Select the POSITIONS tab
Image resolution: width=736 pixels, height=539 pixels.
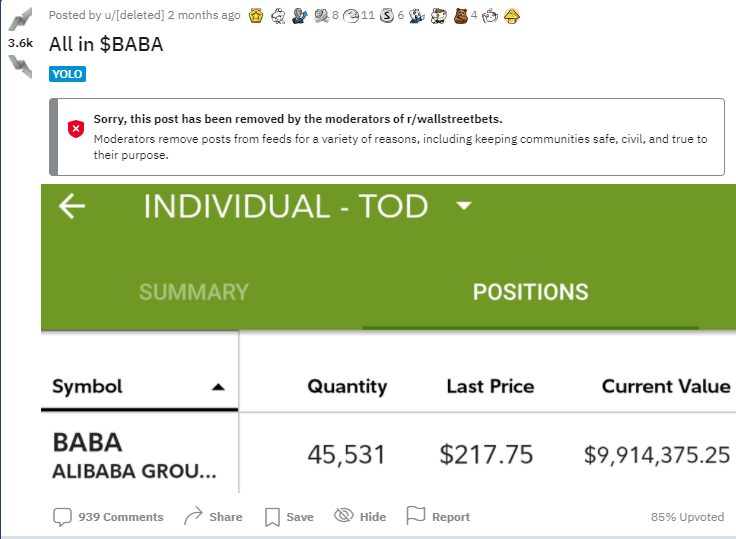[530, 292]
